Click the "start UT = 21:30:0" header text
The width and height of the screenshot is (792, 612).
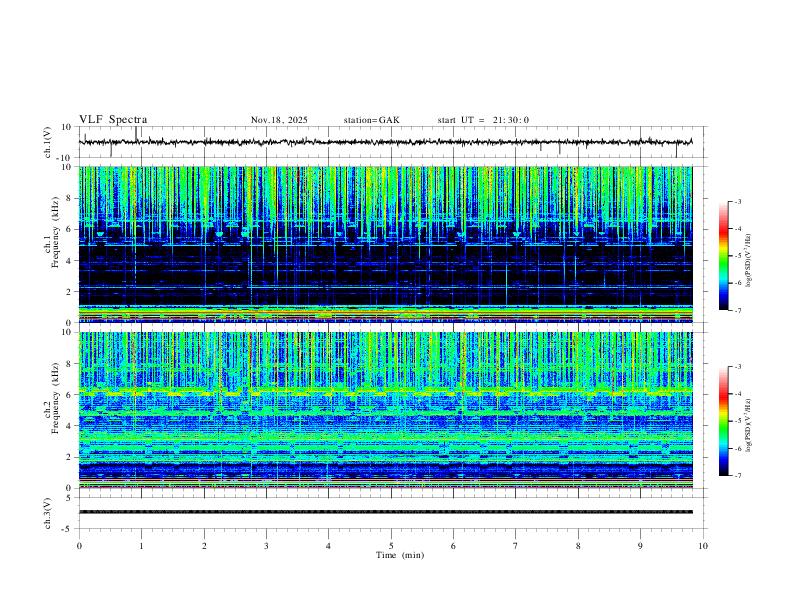483,120
